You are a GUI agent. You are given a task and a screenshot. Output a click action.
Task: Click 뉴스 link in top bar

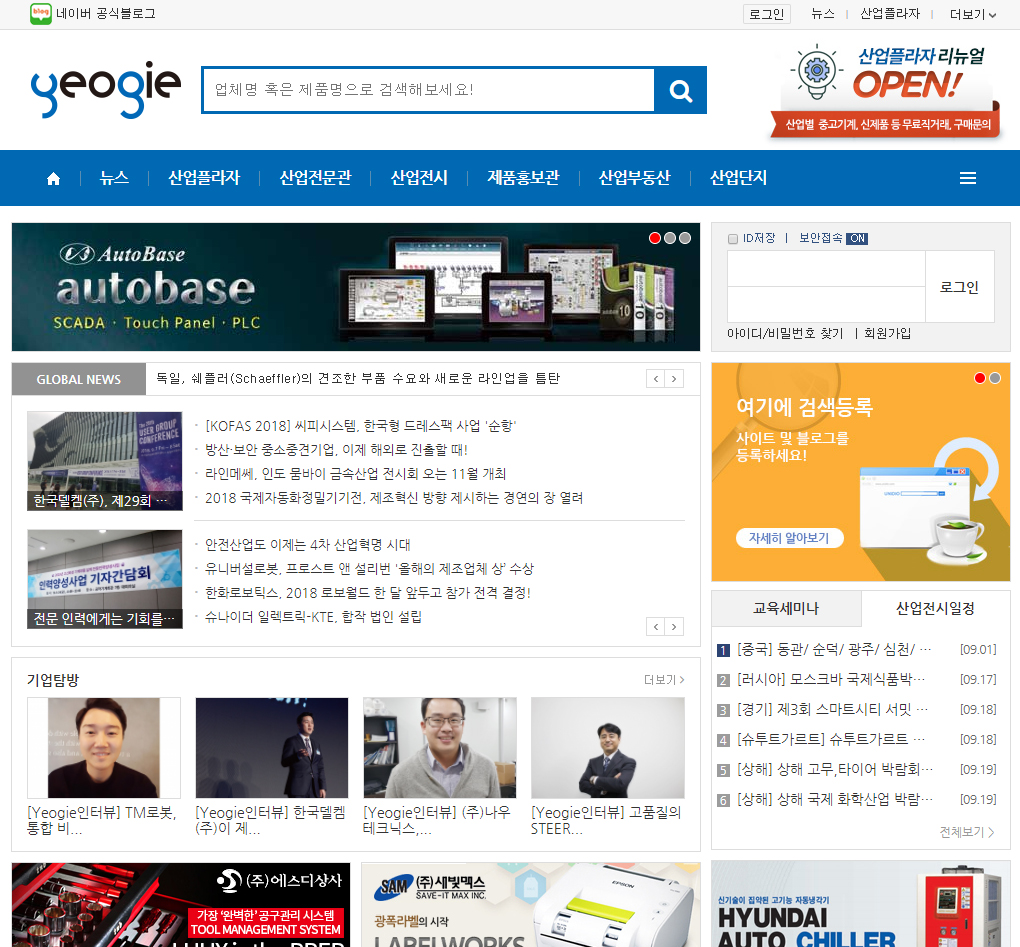pos(823,14)
